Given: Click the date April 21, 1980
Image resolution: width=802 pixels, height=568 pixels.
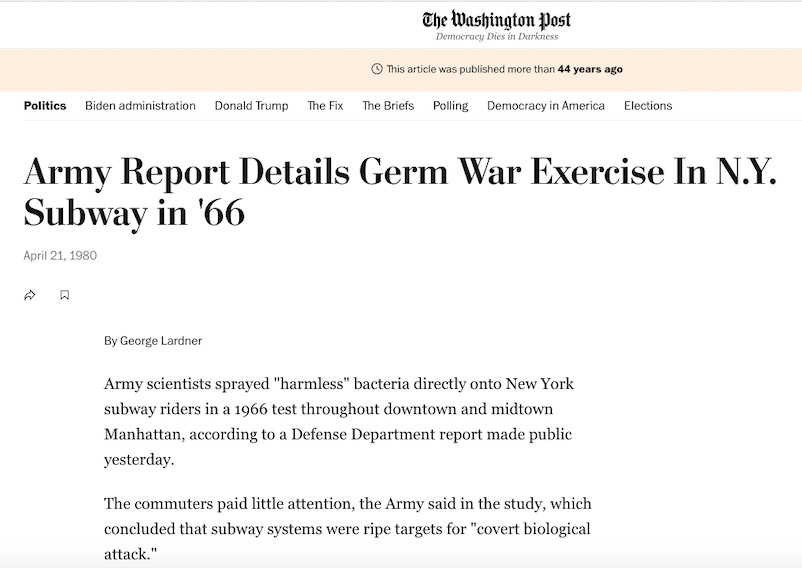Looking at the screenshot, I should (x=60, y=256).
